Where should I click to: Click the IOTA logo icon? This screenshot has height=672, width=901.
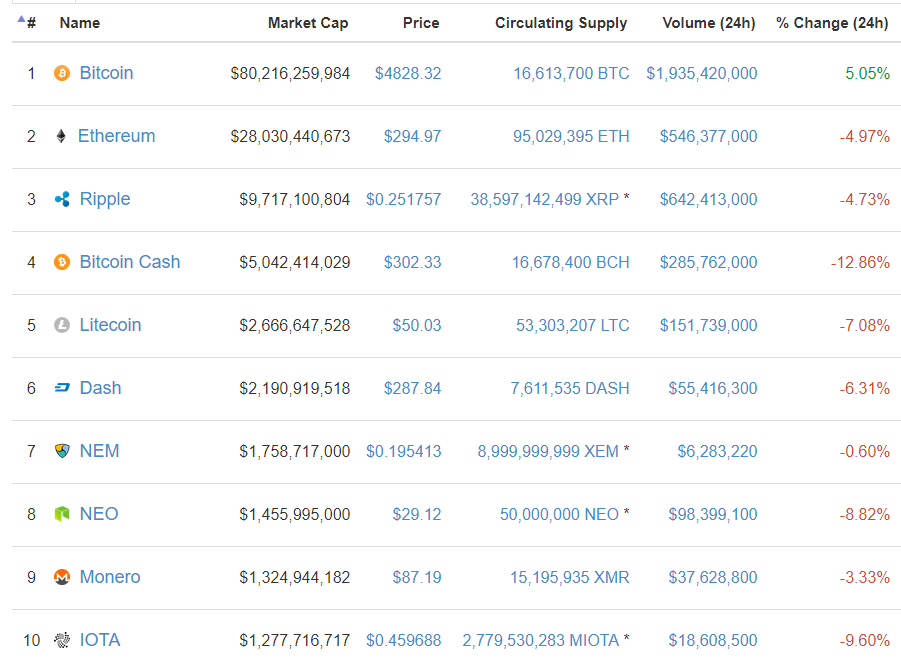[x=62, y=640]
